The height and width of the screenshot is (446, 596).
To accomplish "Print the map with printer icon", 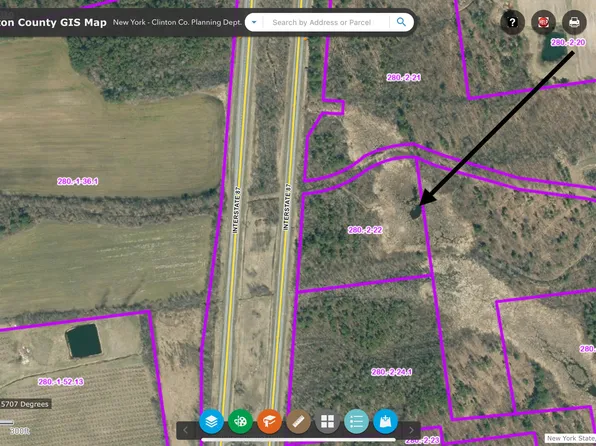I will pyautogui.click(x=574, y=22).
